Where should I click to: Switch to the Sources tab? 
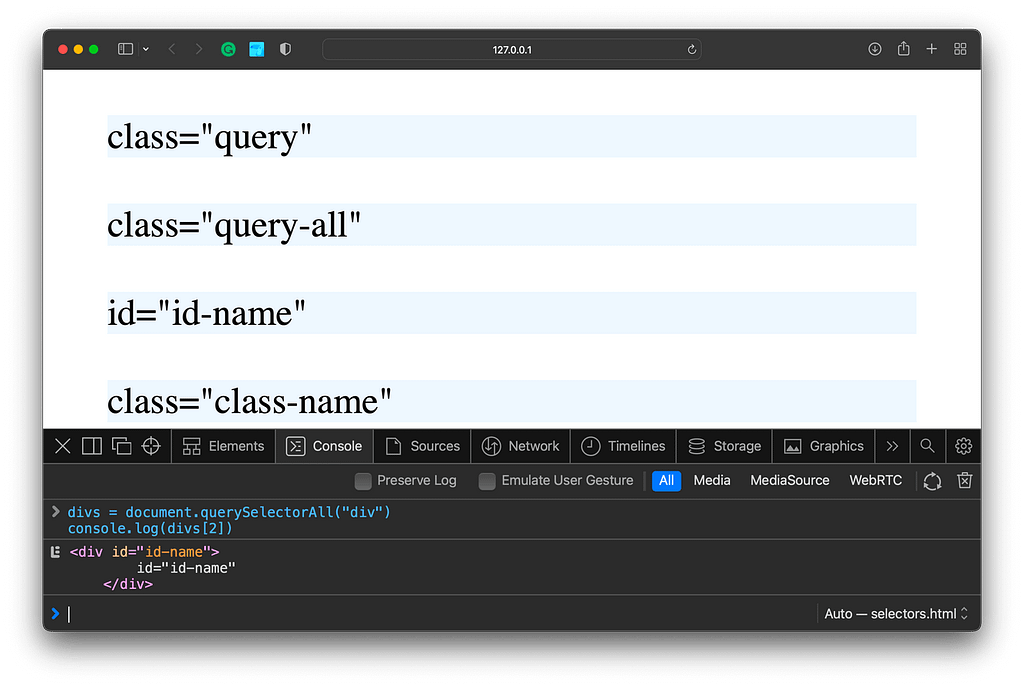pyautogui.click(x=422, y=446)
